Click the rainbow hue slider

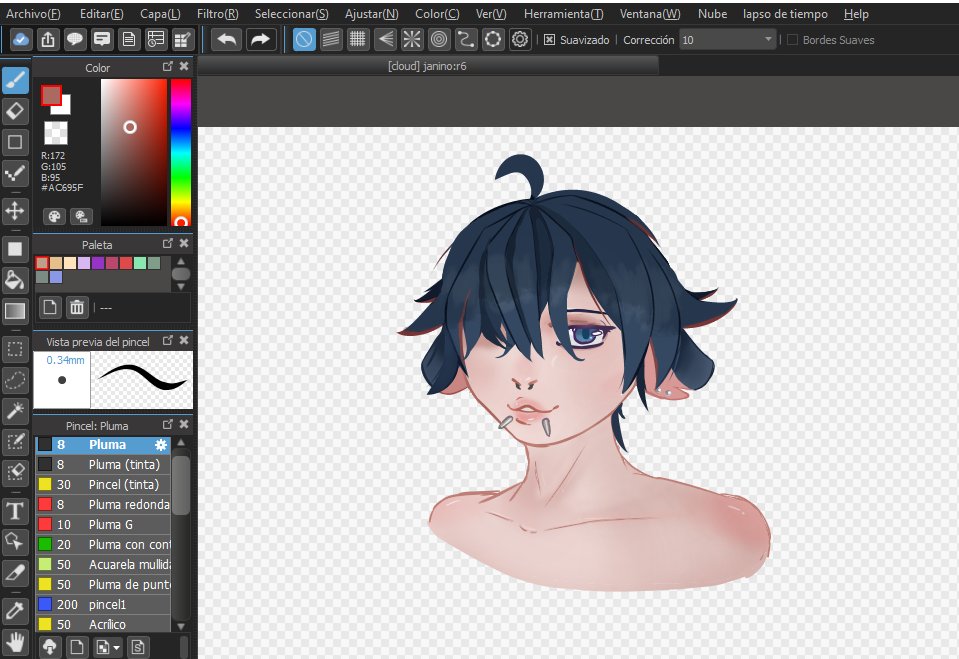tap(180, 153)
